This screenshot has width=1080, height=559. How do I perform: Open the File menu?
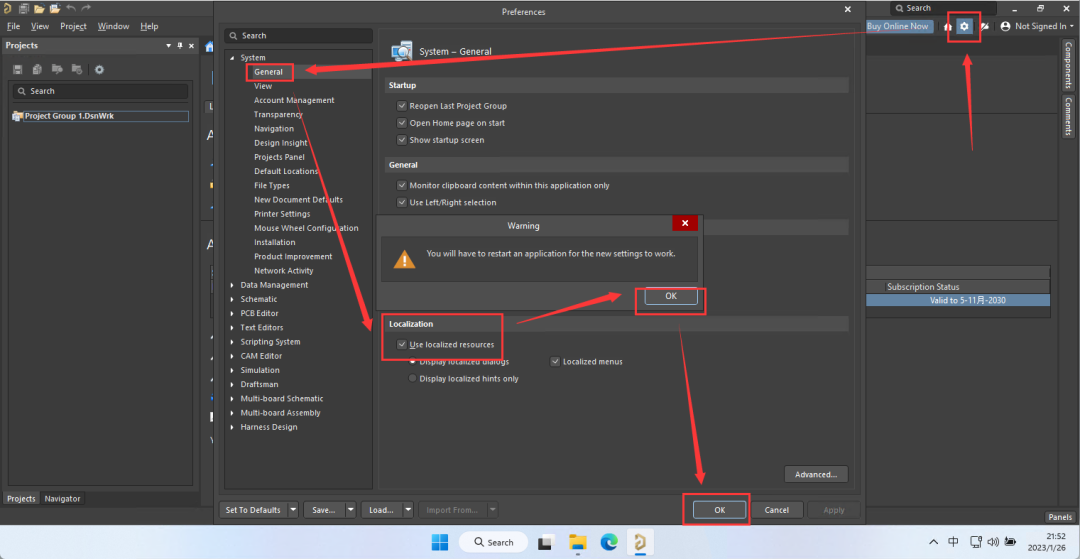[x=14, y=26]
